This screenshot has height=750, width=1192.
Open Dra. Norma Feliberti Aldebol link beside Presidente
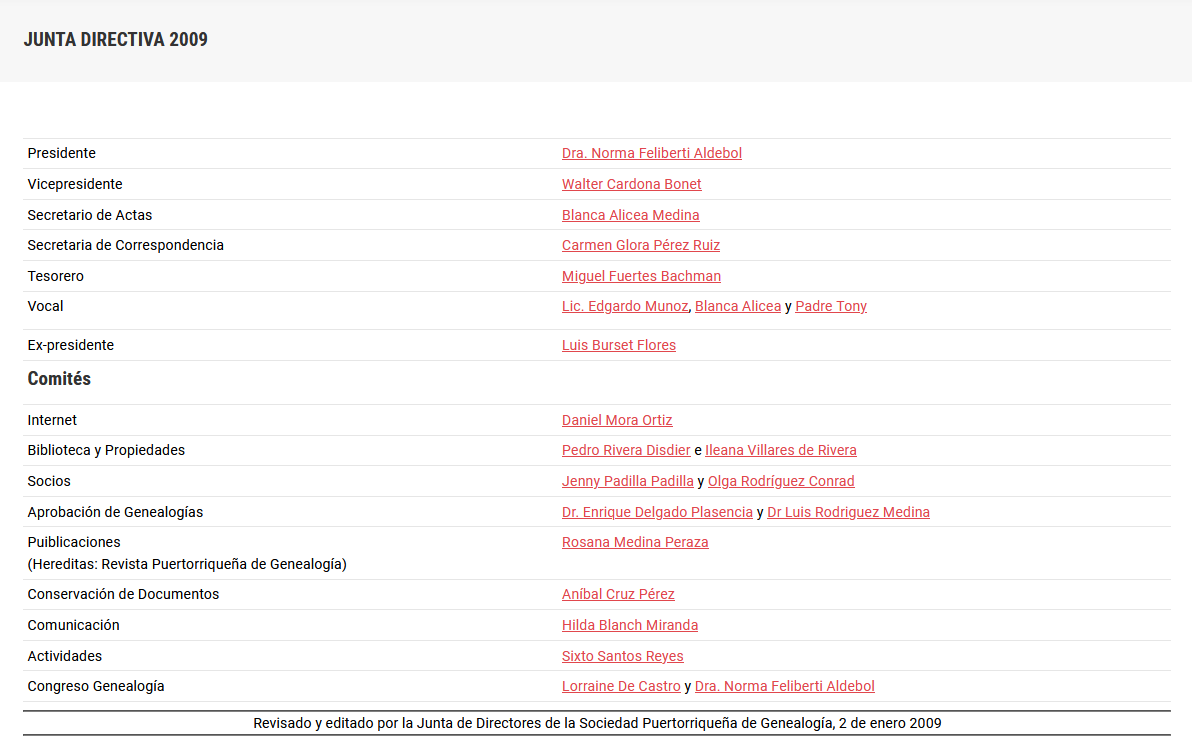point(651,153)
